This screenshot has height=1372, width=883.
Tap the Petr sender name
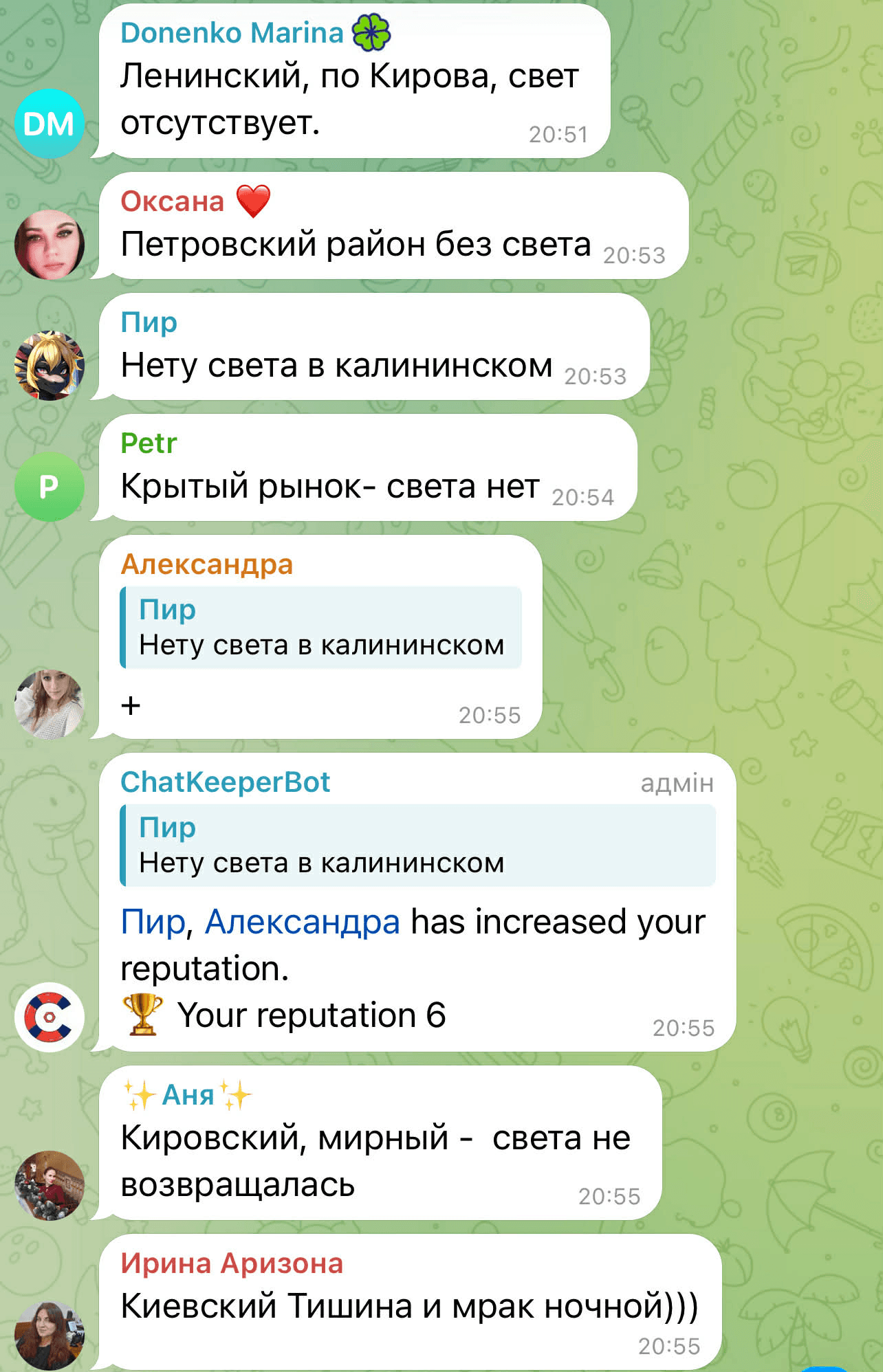pyautogui.click(x=149, y=443)
